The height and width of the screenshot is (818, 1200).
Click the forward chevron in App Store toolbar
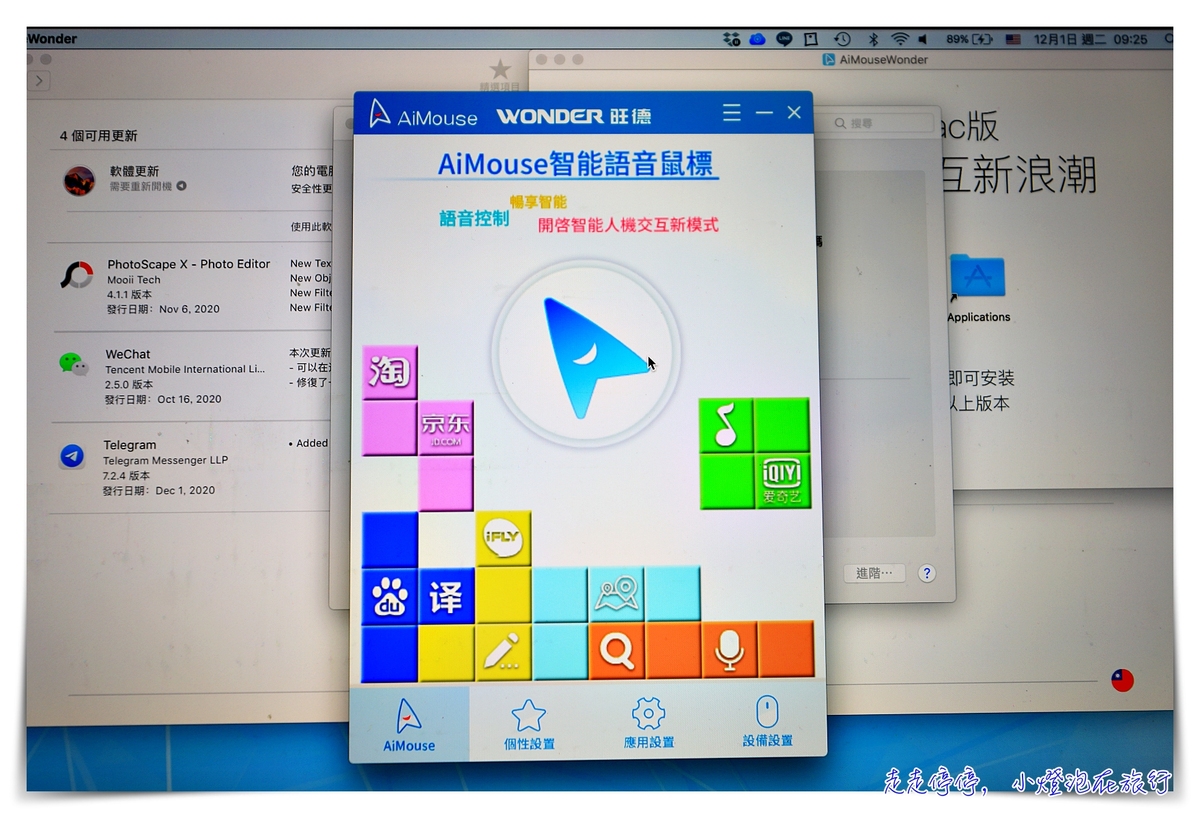pos(39,80)
